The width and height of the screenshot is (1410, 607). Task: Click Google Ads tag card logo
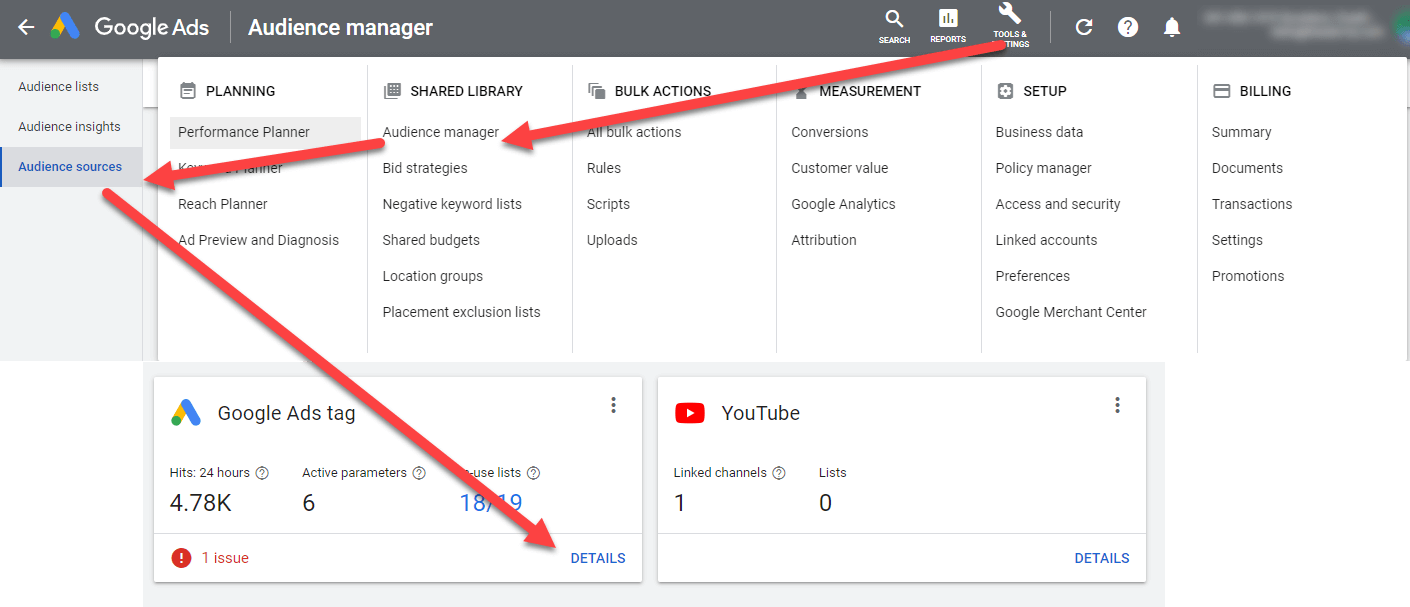pos(186,413)
